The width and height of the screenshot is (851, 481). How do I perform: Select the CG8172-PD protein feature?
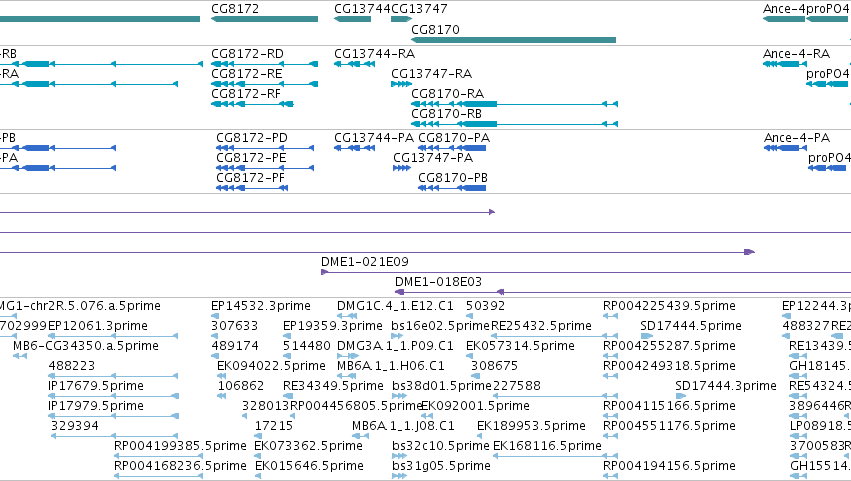(x=265, y=148)
